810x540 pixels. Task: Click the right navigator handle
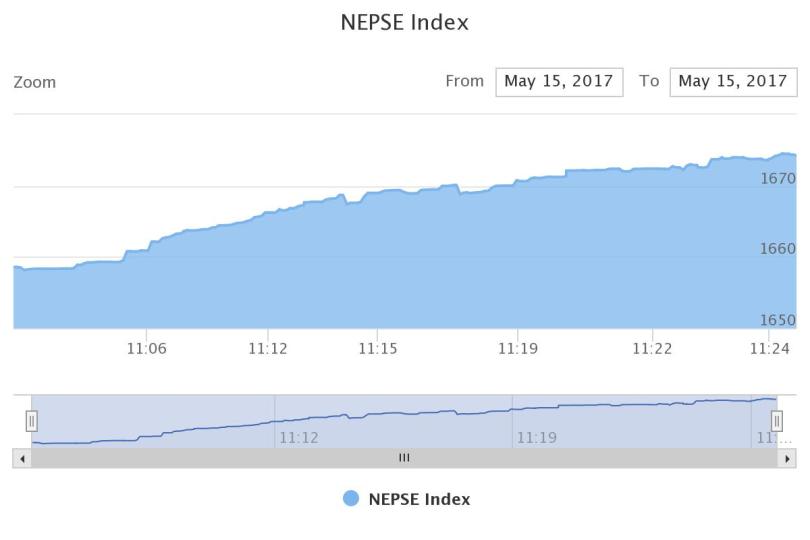[x=777, y=421]
